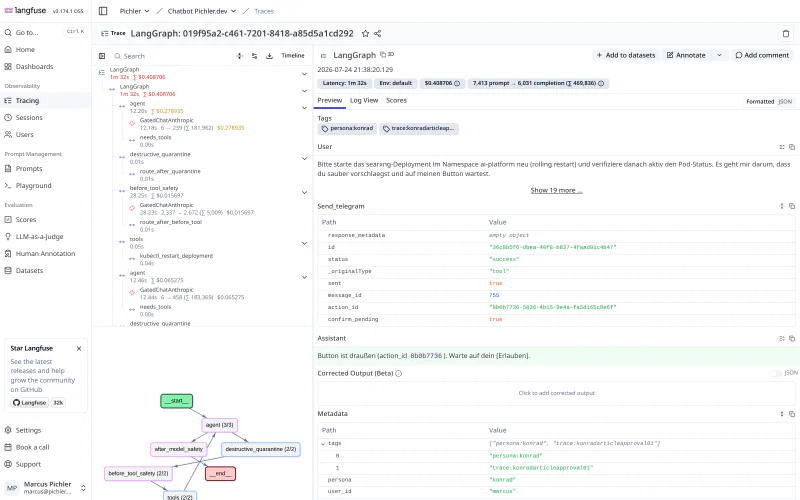Toggle the sidebar panel icon in top bar
This screenshot has width=800, height=500.
[x=103, y=11]
